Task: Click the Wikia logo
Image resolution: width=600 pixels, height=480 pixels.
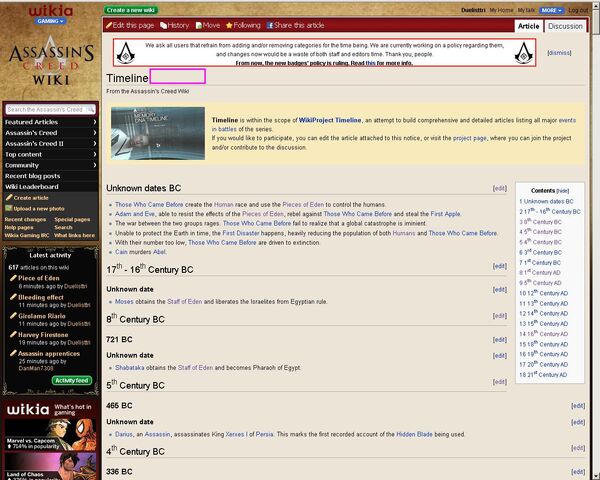Action: coord(50,11)
